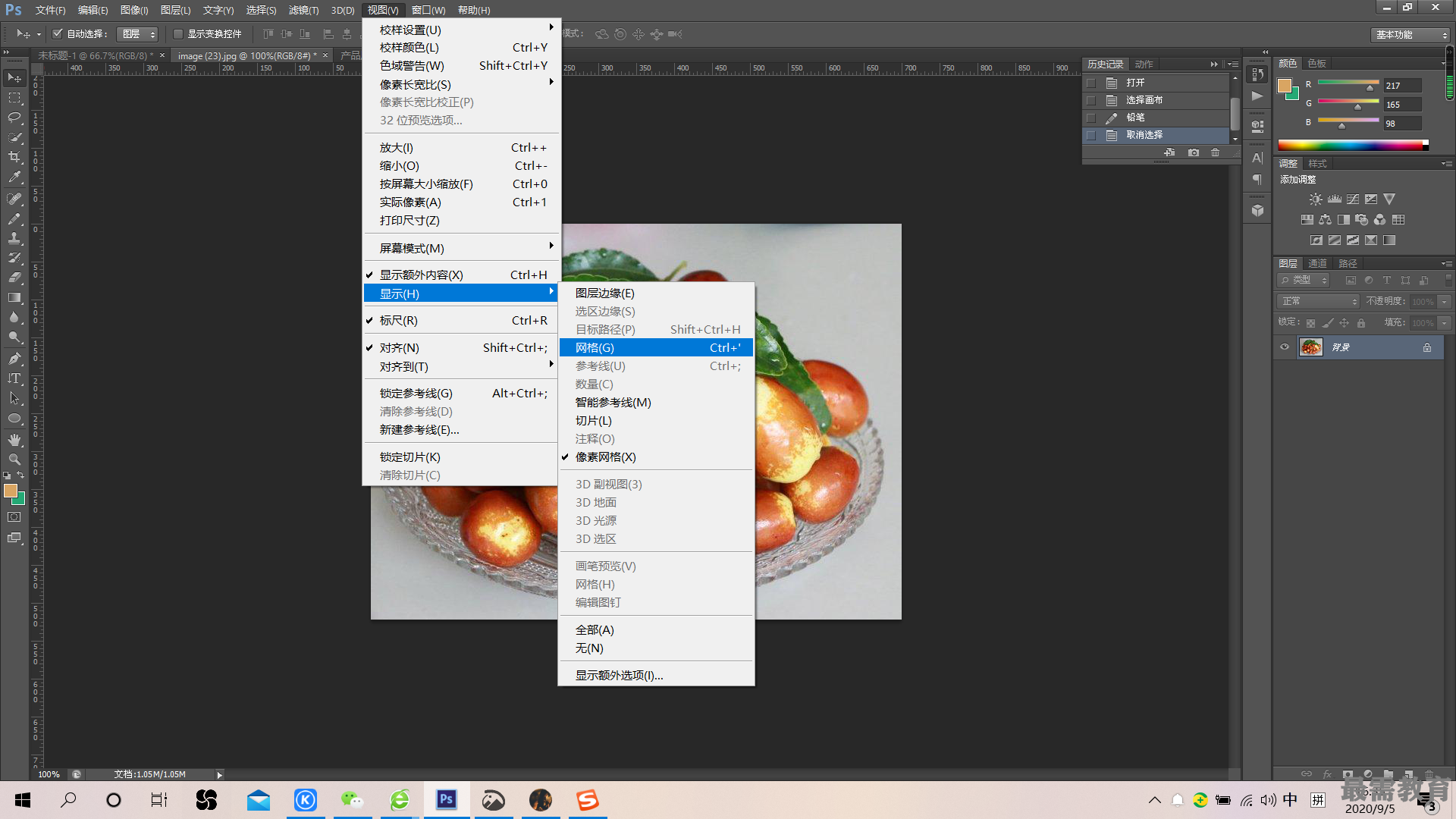This screenshot has height=819, width=1456.
Task: Delete current state in History panel
Action: coord(1216,152)
